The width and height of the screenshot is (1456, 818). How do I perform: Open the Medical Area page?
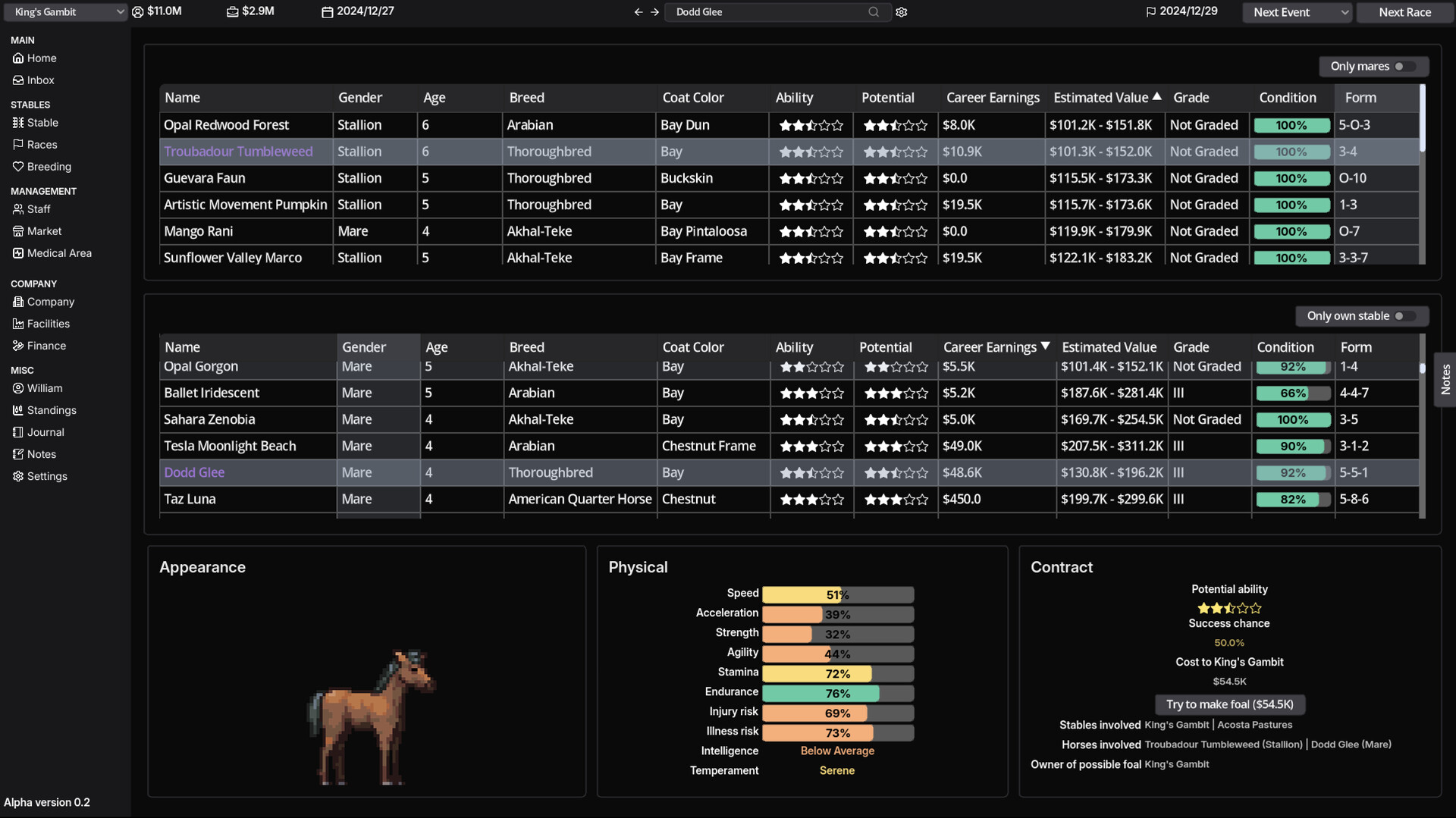pyautogui.click(x=58, y=253)
